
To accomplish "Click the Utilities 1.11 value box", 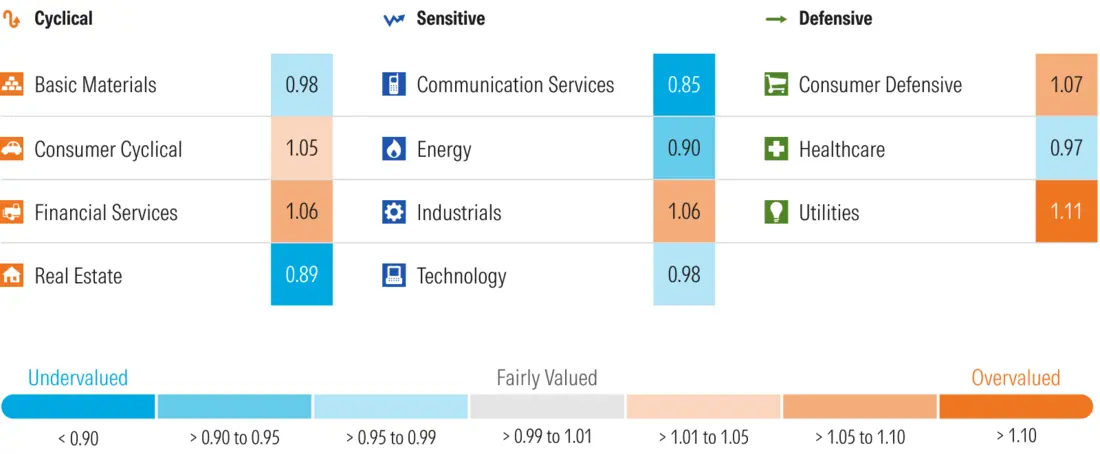I will [x=1066, y=212].
